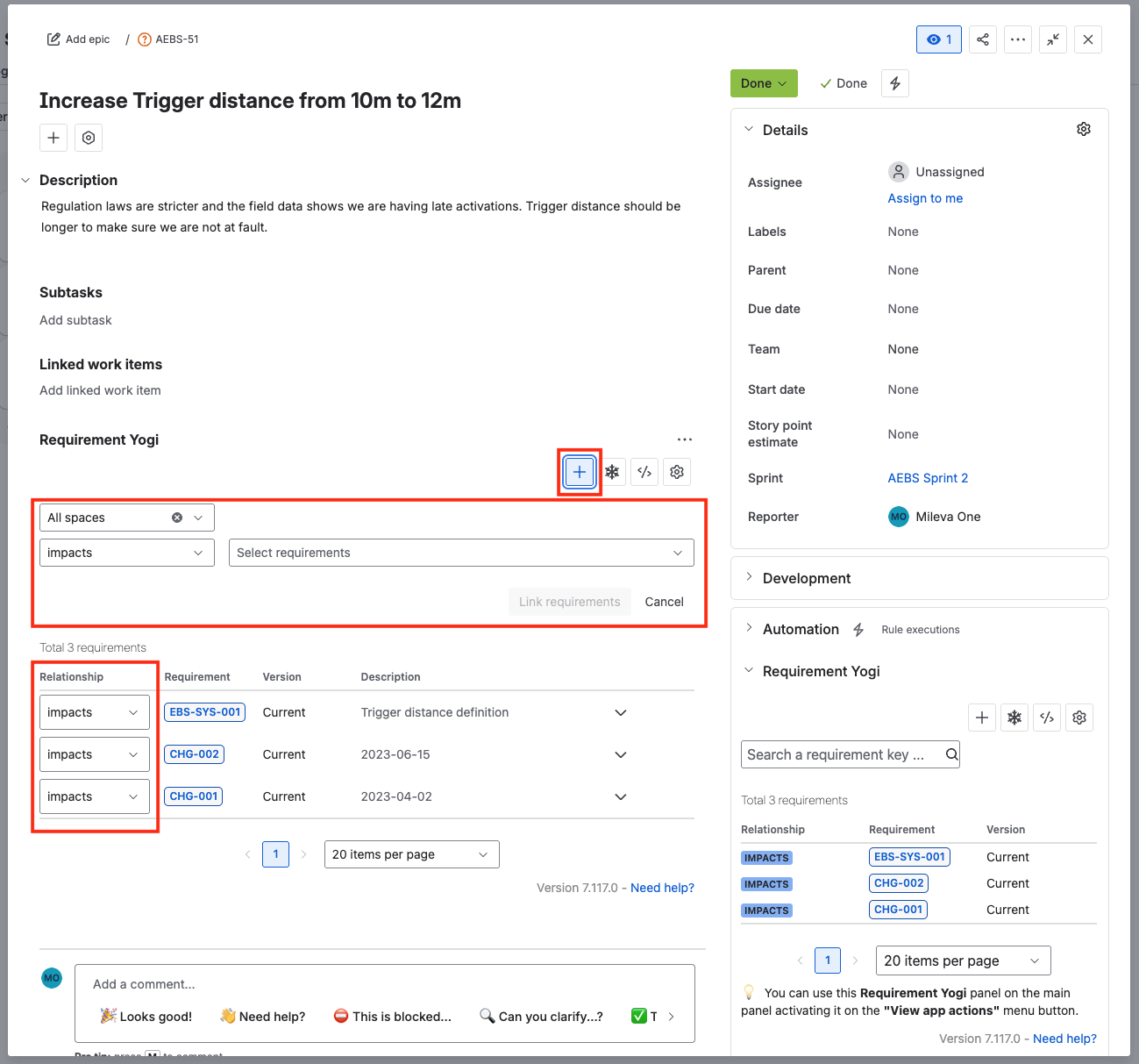
Task: Clear the All spaces selection
Action: (x=177, y=518)
